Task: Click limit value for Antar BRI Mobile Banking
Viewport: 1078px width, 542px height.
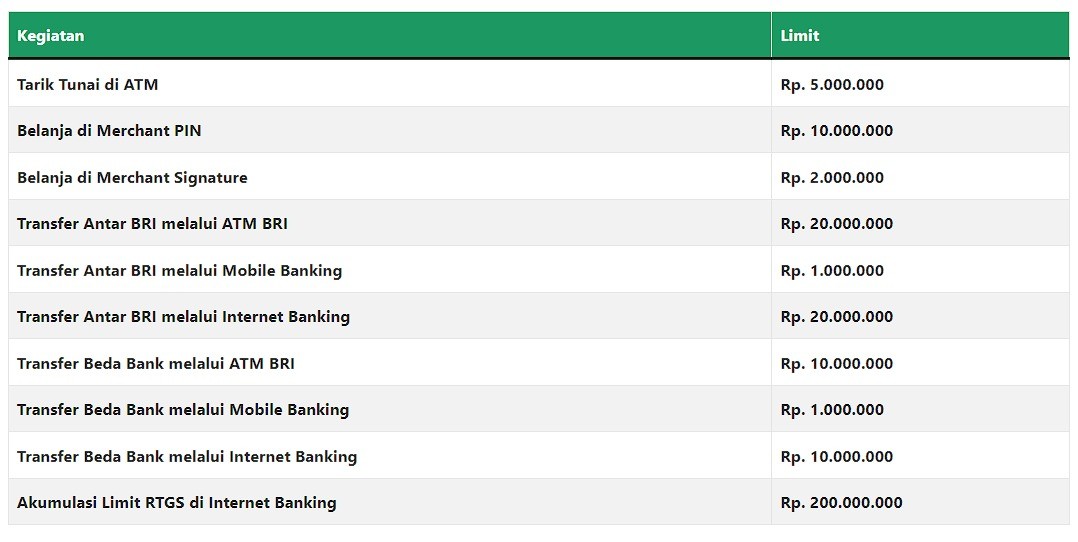Action: (x=832, y=270)
